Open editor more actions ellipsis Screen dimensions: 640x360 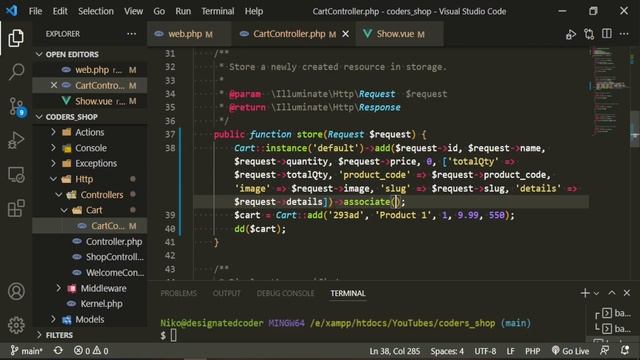(624, 34)
